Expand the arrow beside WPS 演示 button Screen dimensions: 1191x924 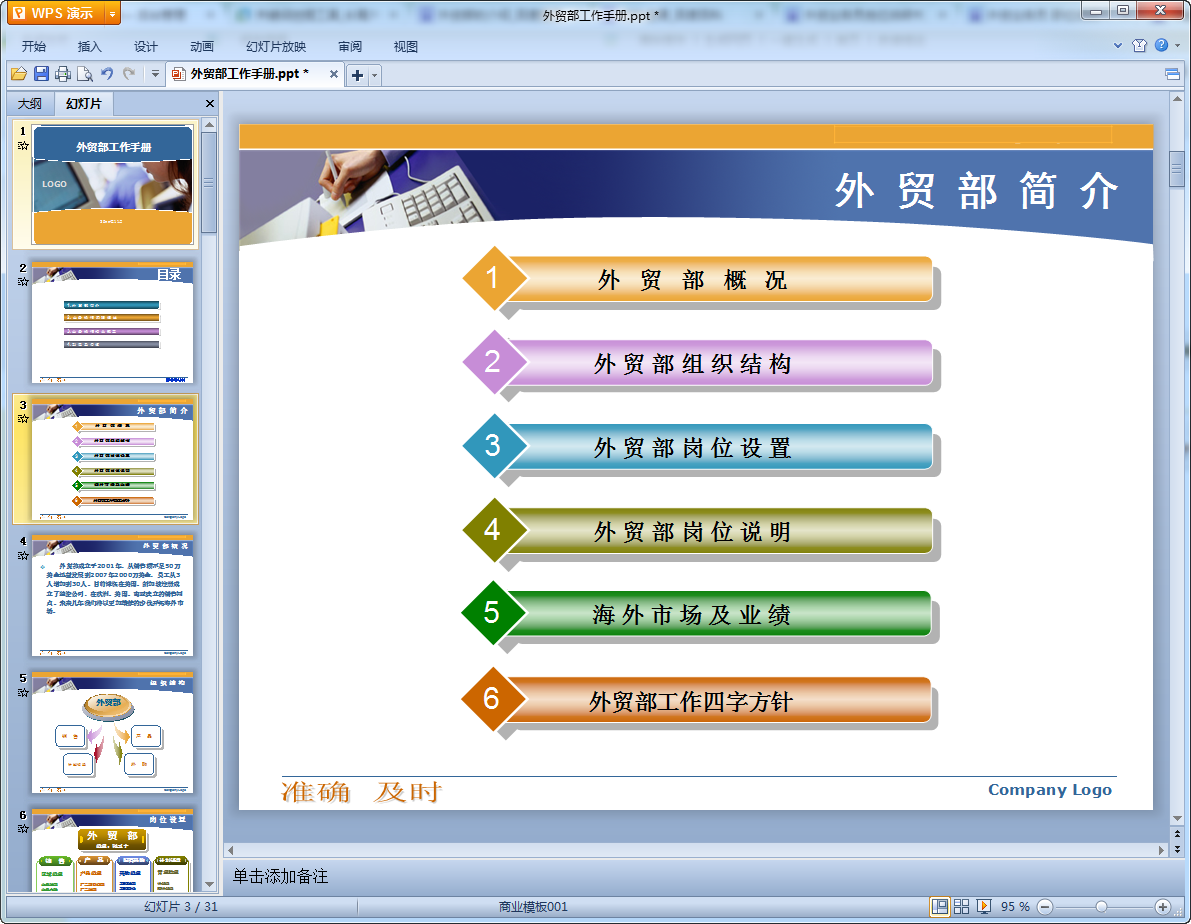112,13
